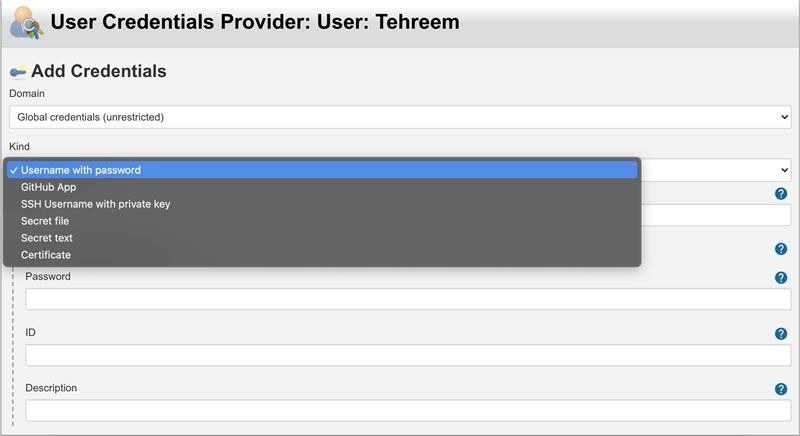Select Certificate from the Kind list
800x436 pixels.
pyautogui.click(x=46, y=255)
